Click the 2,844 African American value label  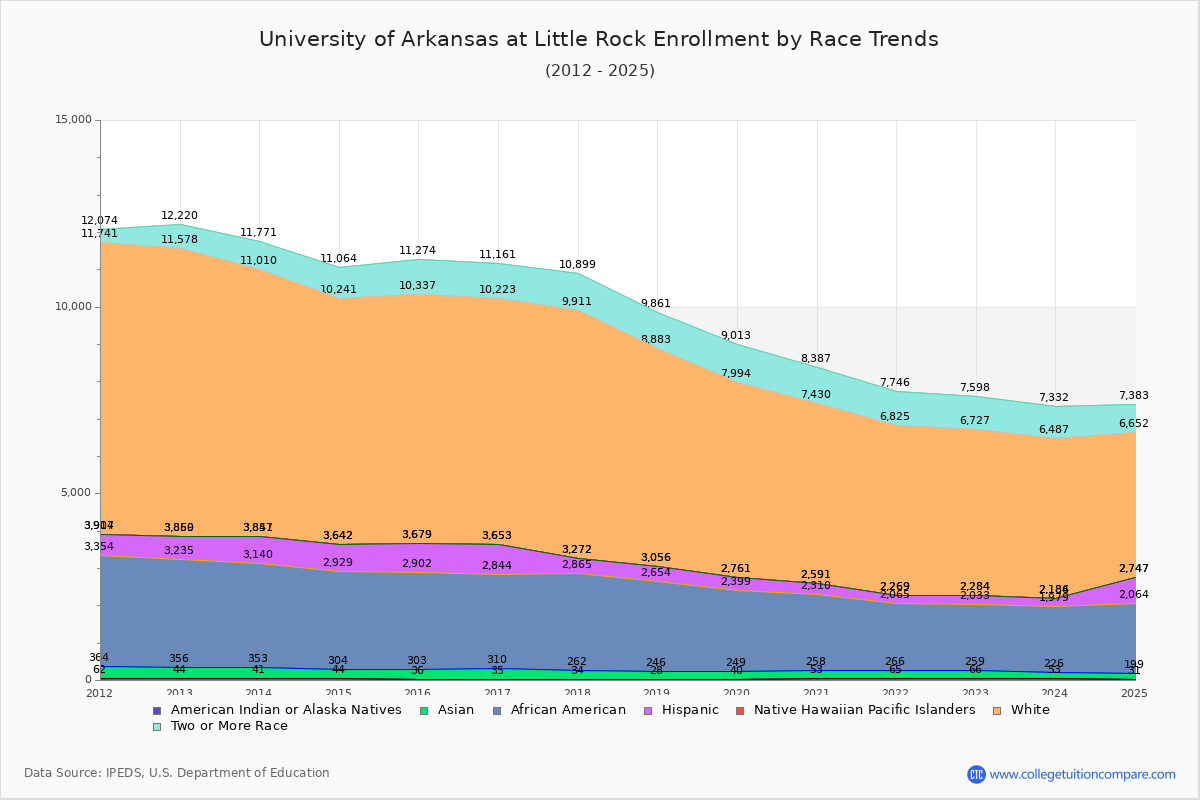(x=498, y=566)
